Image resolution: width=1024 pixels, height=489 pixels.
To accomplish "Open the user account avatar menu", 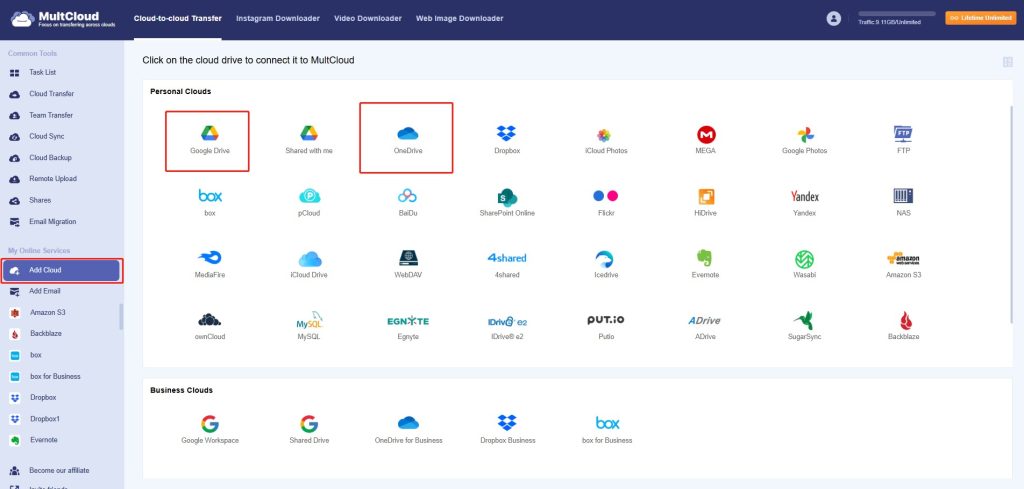I will coord(833,18).
